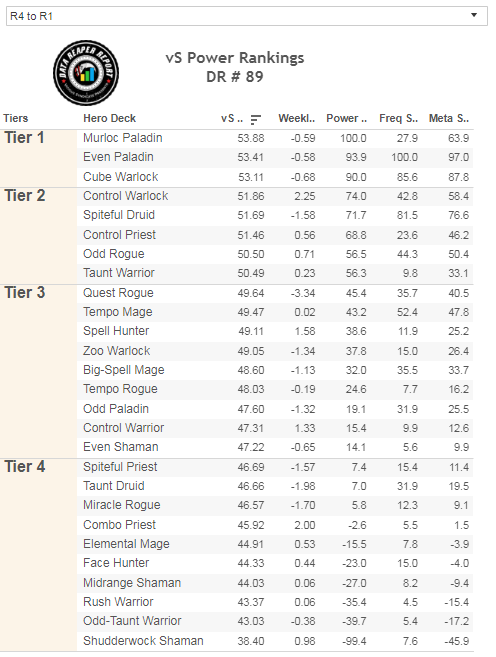
Task: Click the dropdown arrow at top right
Action: [x=474, y=16]
